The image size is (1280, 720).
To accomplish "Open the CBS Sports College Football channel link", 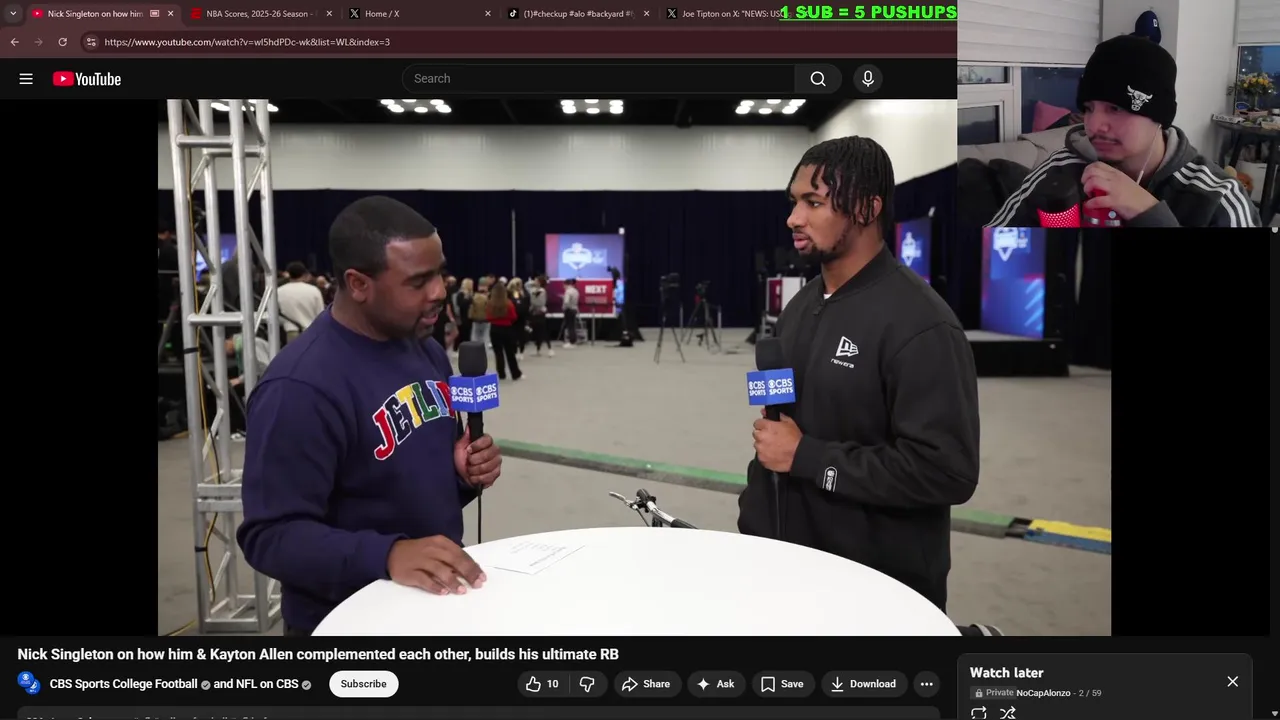I will coord(124,684).
